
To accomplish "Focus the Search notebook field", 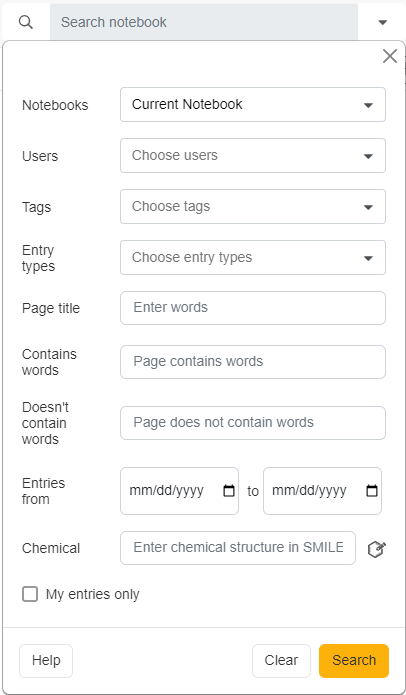I will pos(204,22).
